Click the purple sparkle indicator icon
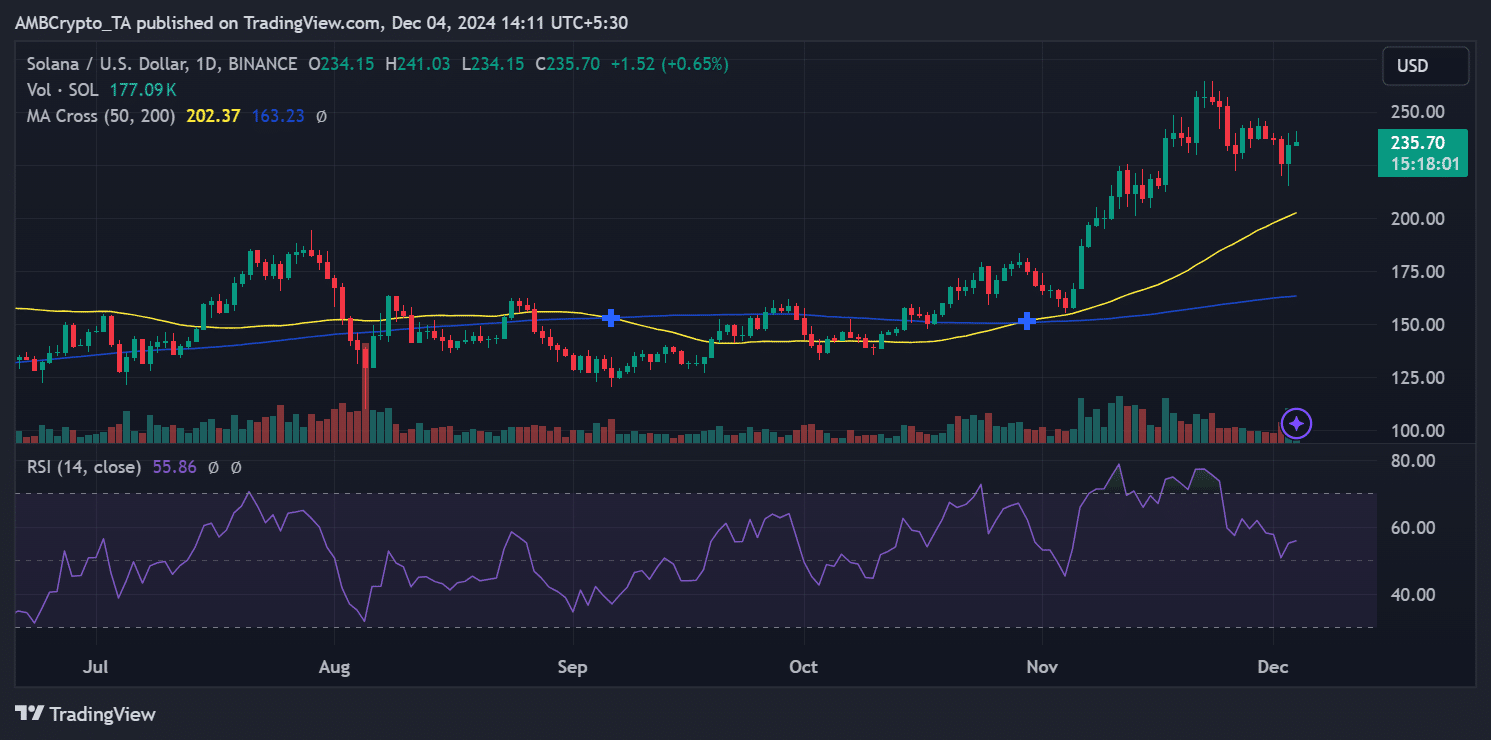 (x=1296, y=424)
